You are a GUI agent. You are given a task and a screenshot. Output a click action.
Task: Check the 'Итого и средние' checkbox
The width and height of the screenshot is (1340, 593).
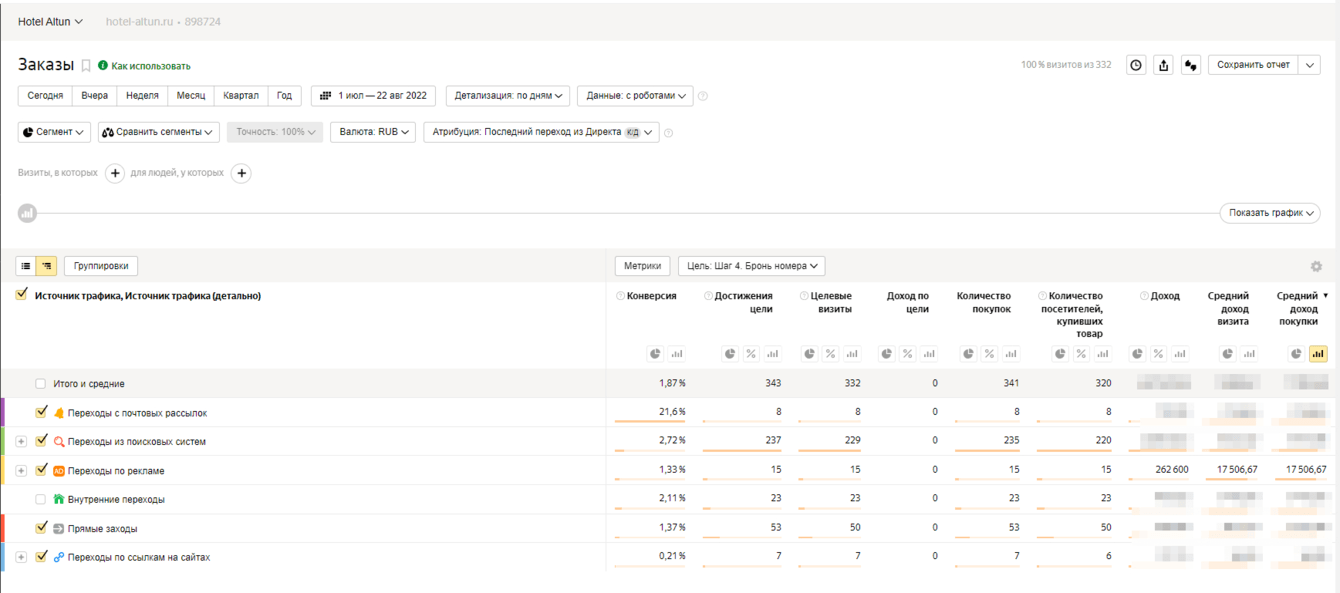point(41,384)
